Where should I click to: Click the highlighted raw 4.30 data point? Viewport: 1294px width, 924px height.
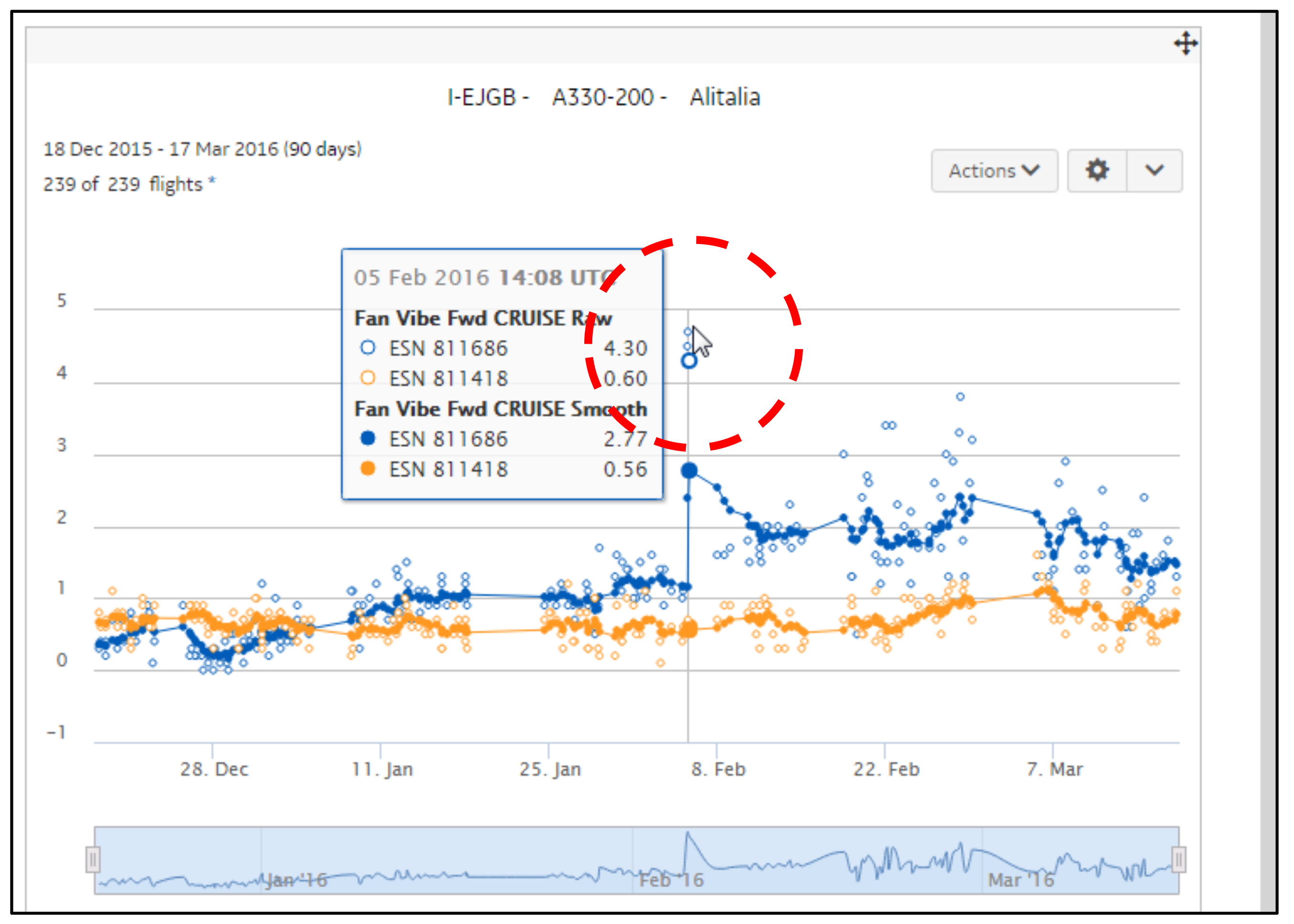click(x=688, y=361)
